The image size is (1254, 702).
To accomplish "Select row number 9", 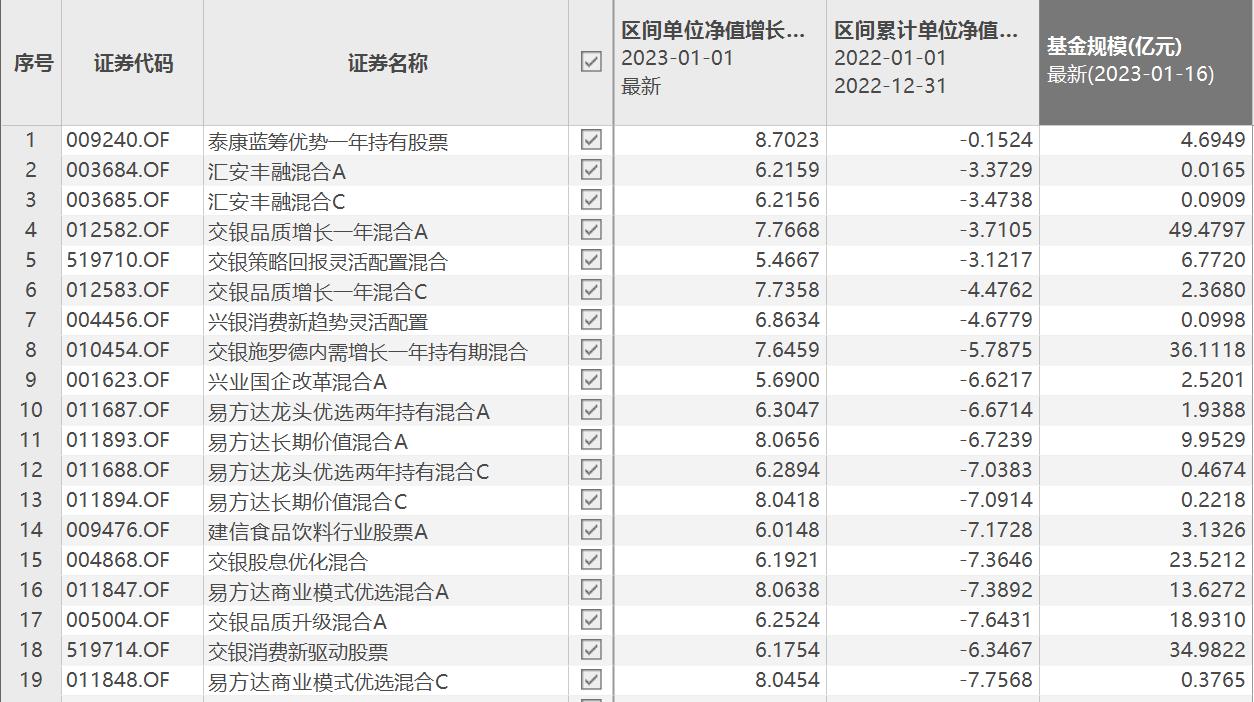I will coord(31,380).
